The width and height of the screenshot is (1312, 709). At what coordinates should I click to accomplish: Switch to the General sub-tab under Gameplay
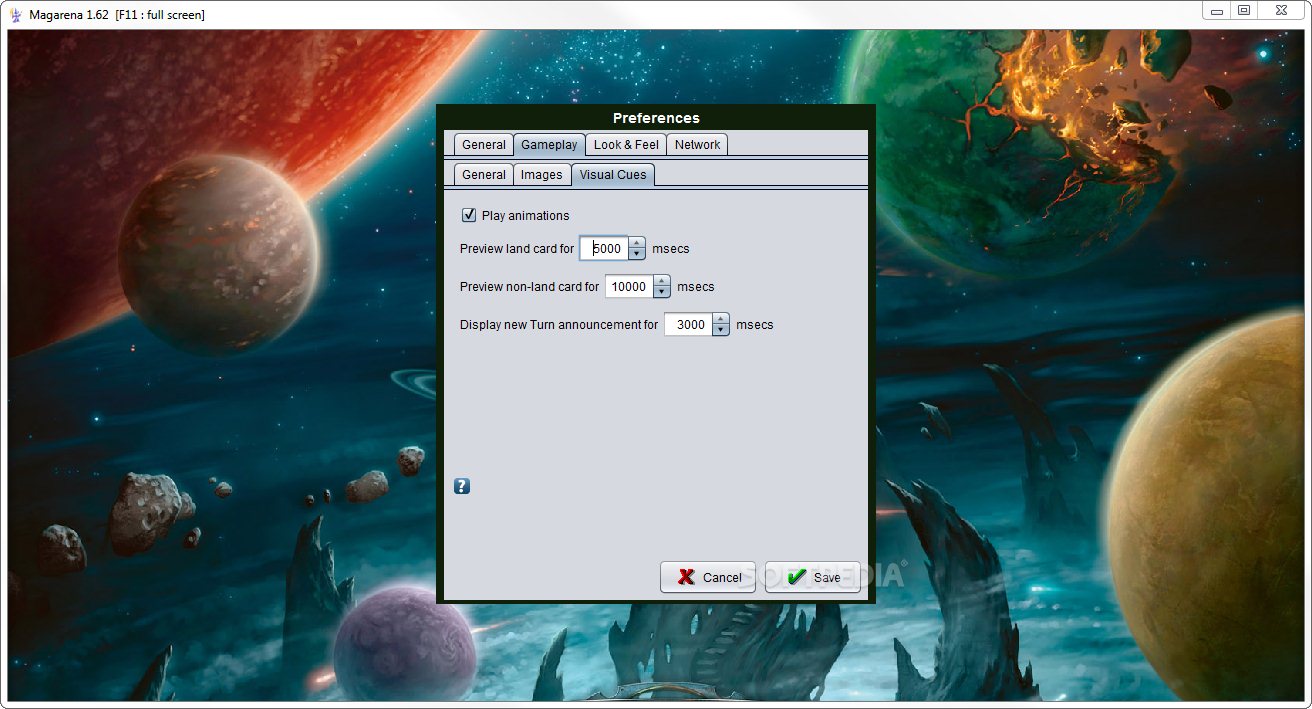pyautogui.click(x=484, y=175)
